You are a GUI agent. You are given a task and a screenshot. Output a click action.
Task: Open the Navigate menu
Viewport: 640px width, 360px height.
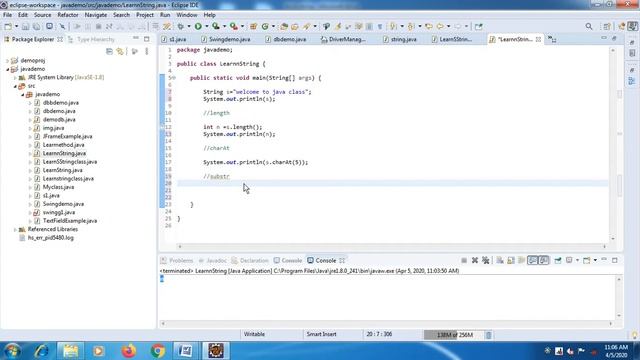(96, 15)
